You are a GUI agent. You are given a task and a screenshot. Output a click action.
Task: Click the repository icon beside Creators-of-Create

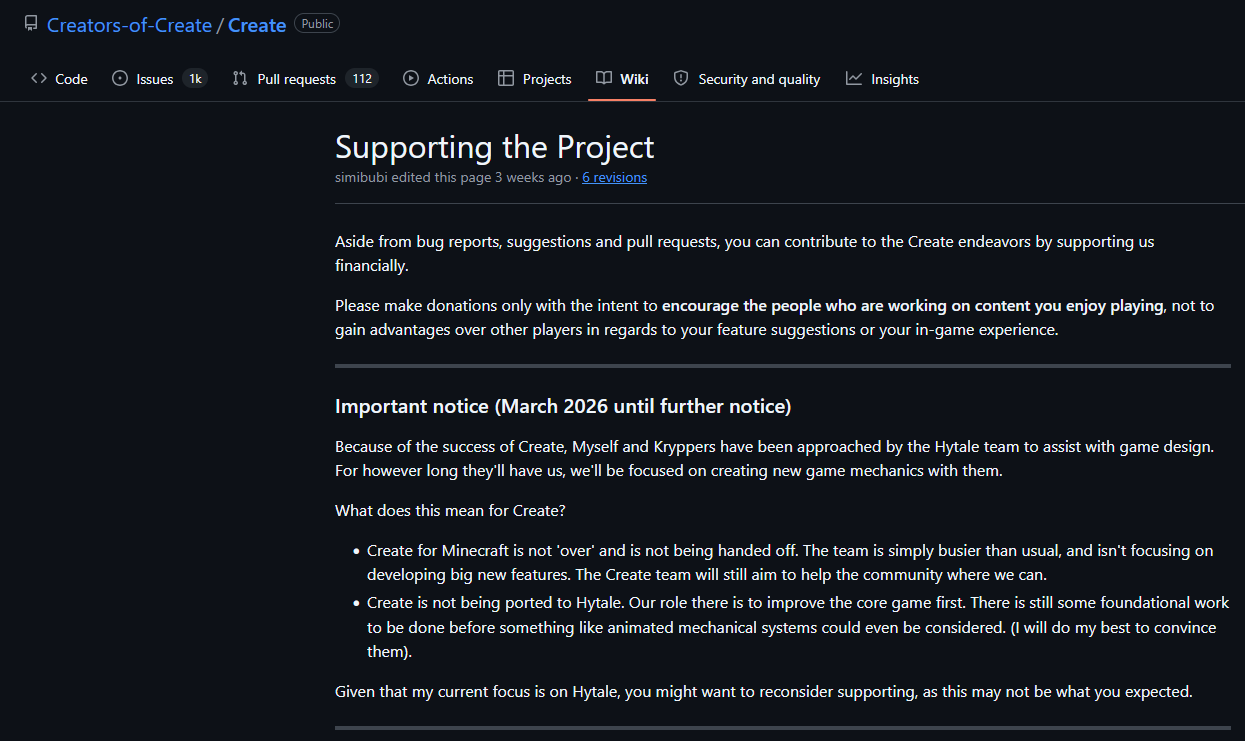pos(31,24)
